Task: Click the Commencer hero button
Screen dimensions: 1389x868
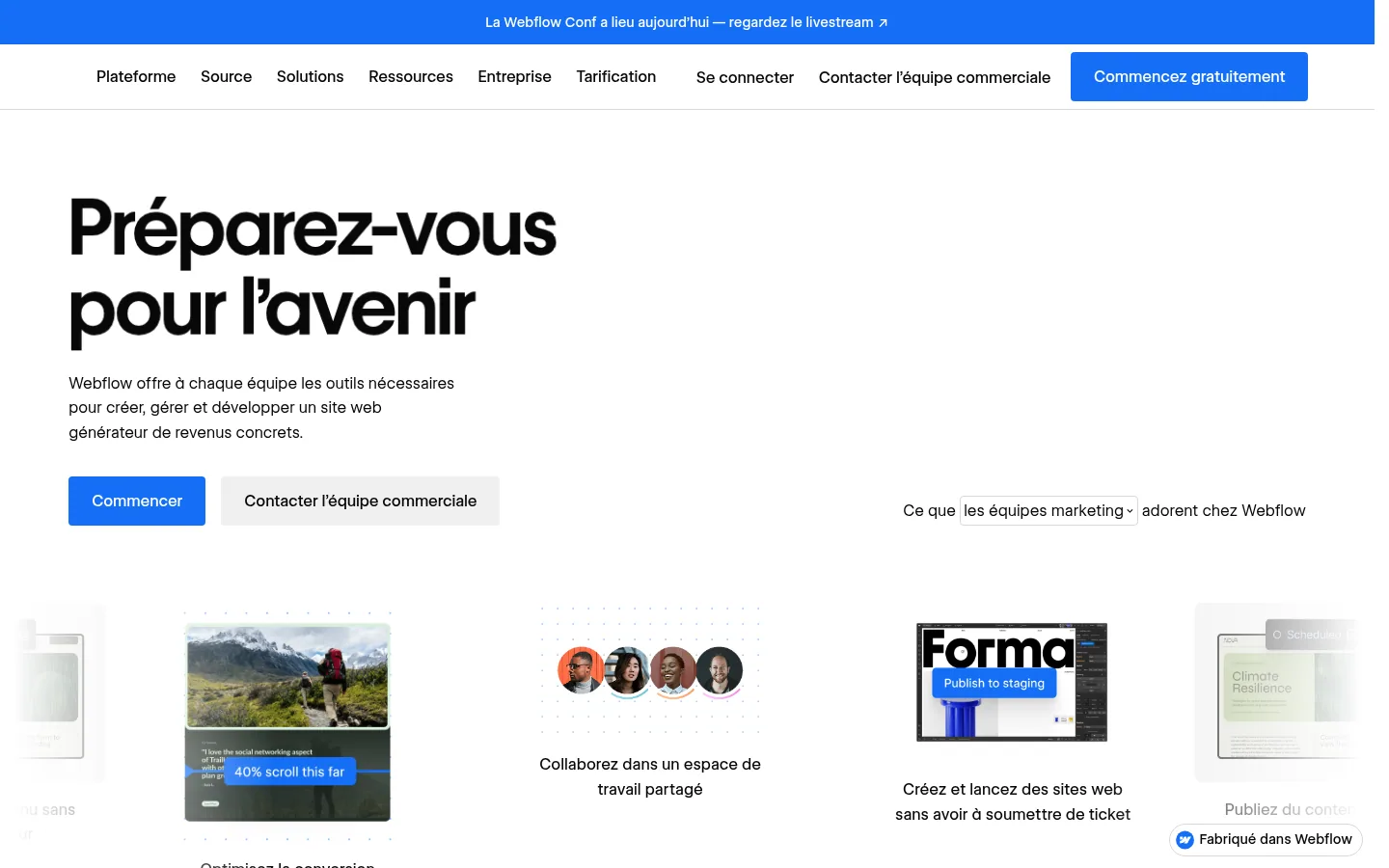Action: coord(137,501)
